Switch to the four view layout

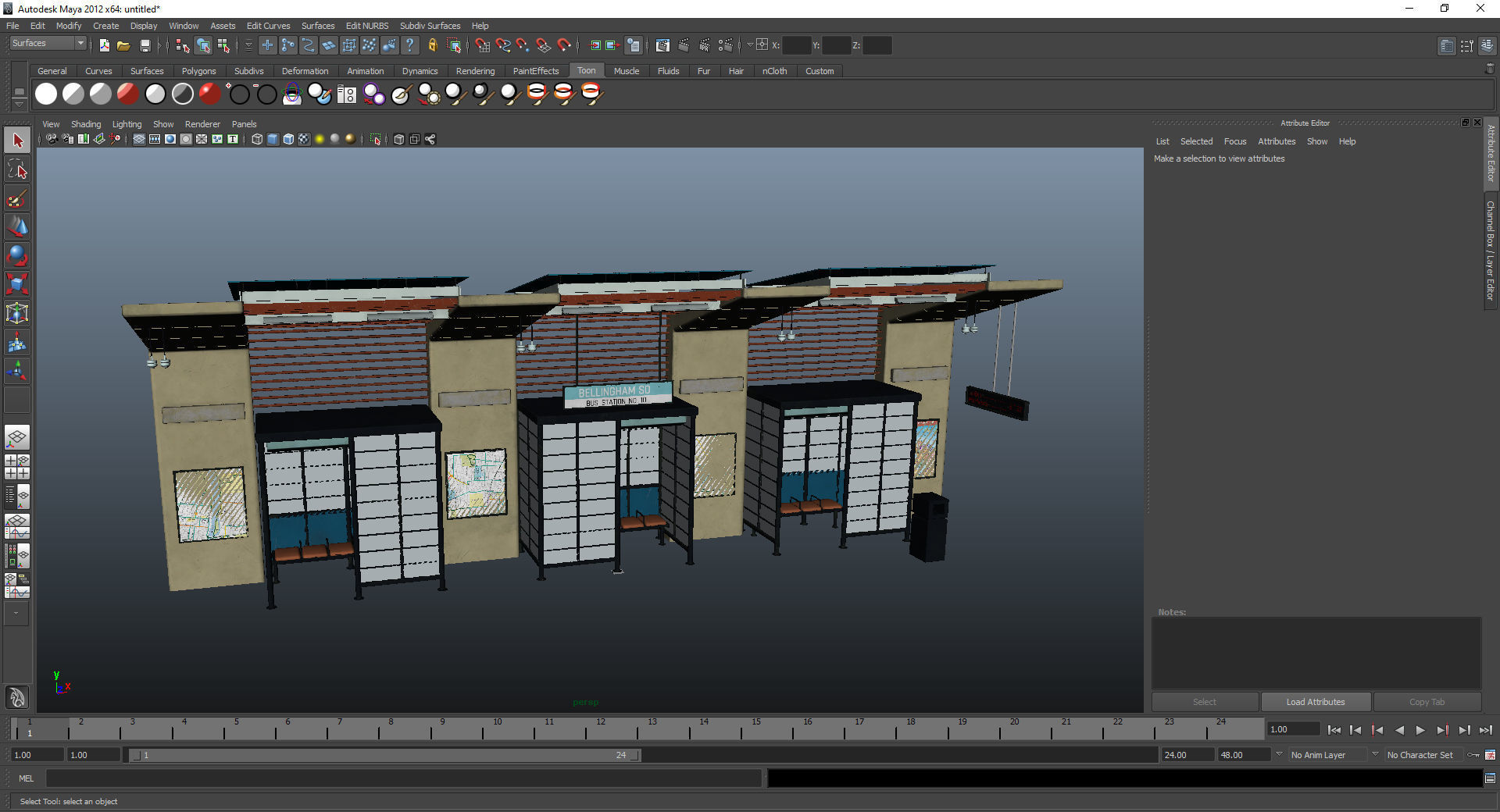17,467
